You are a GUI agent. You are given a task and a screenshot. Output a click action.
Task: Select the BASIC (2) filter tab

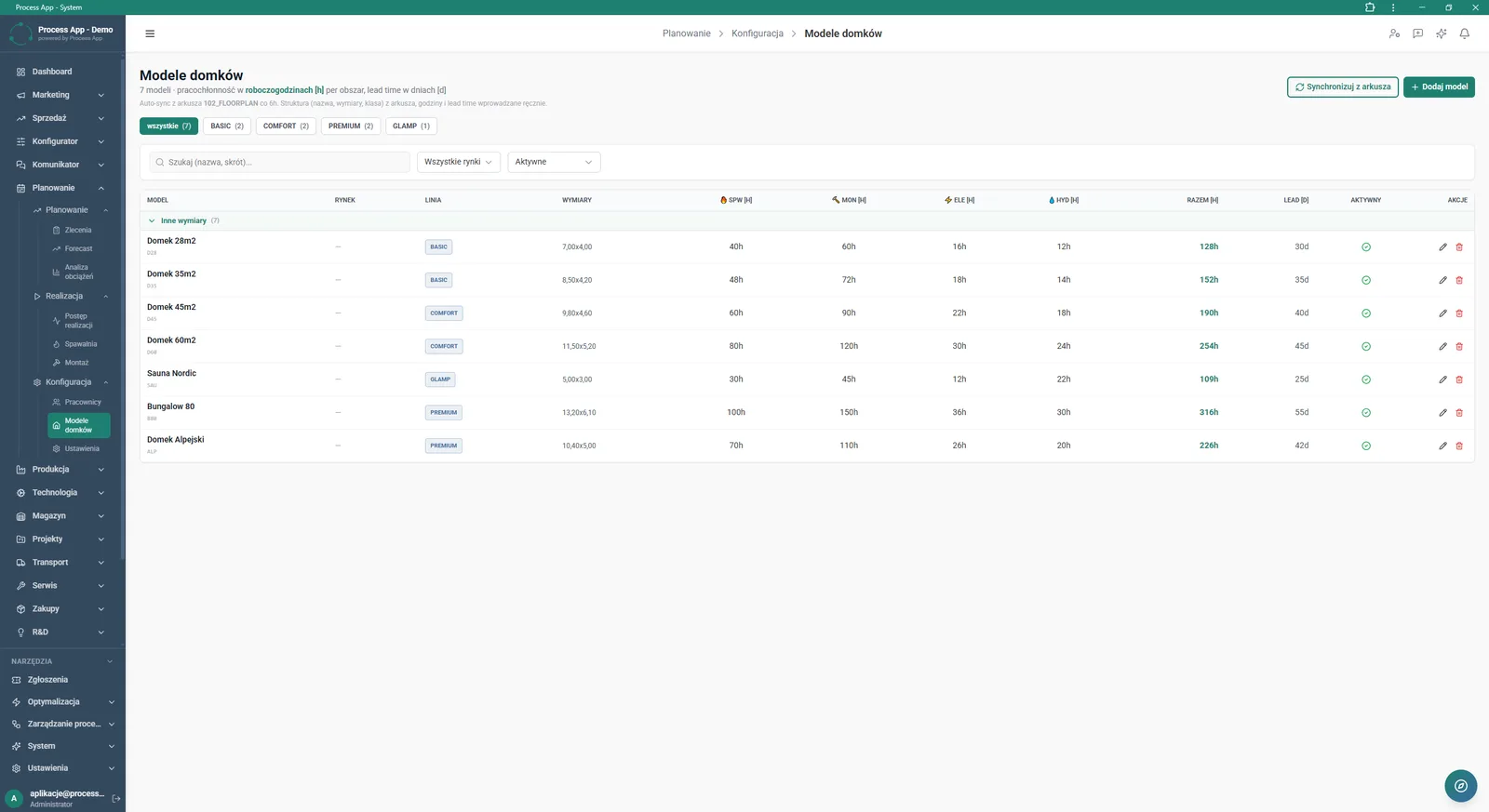[x=227, y=126]
